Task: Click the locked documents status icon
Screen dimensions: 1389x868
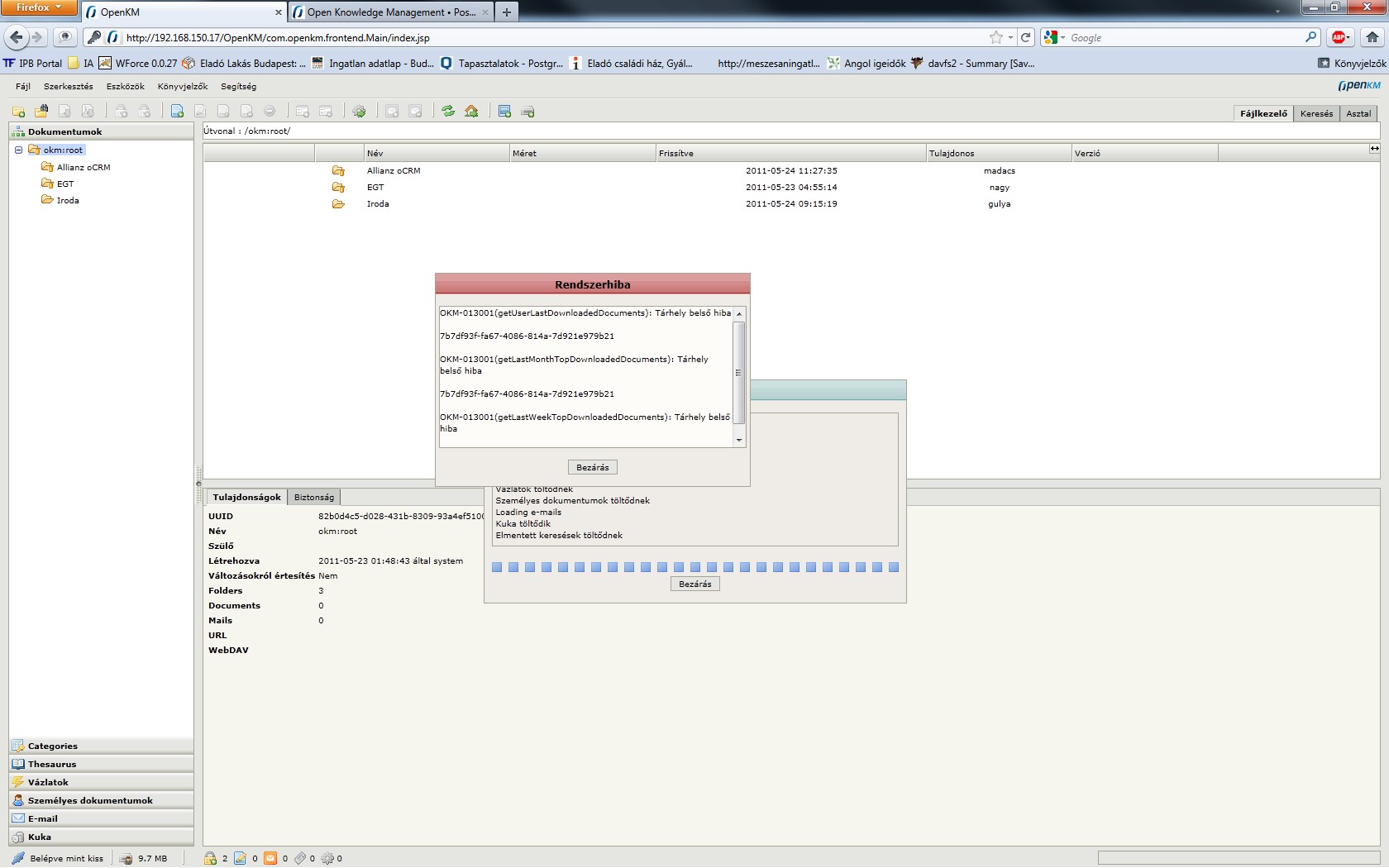Action: (x=211, y=858)
